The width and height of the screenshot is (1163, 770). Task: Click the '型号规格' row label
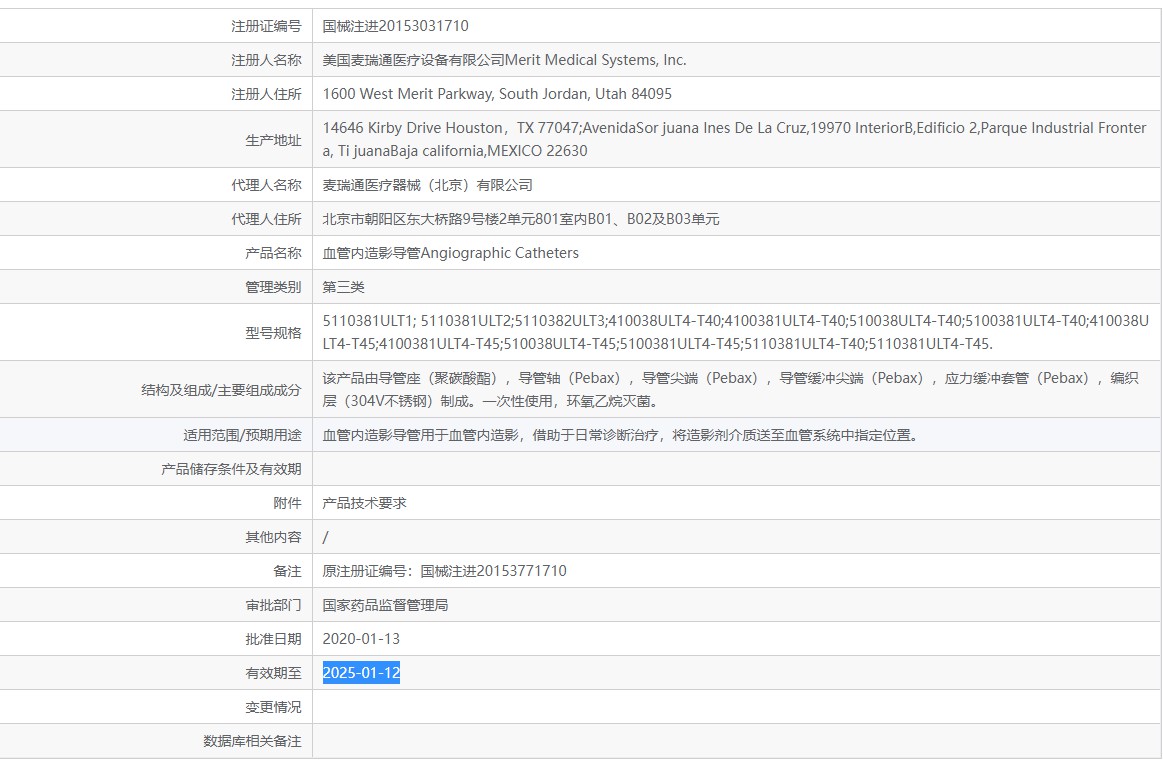coord(273,333)
